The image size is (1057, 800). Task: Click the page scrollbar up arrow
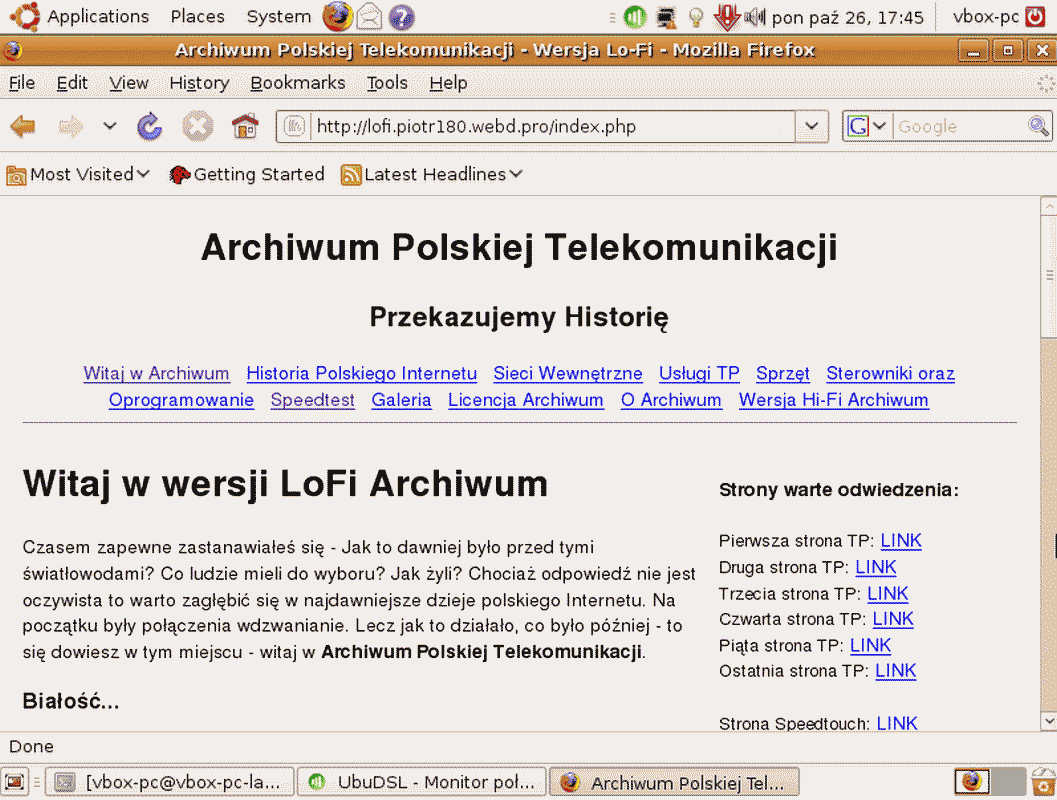pyautogui.click(x=1049, y=206)
